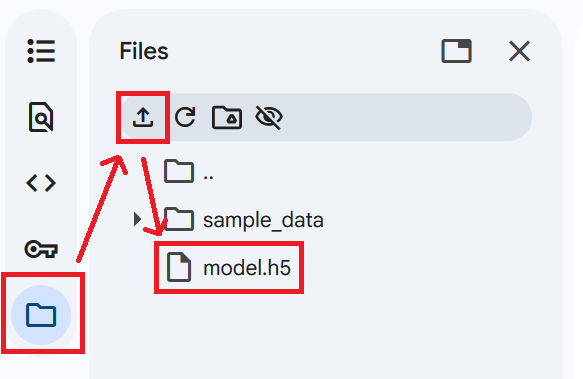Click the sample_data folder icon

pos(179,219)
